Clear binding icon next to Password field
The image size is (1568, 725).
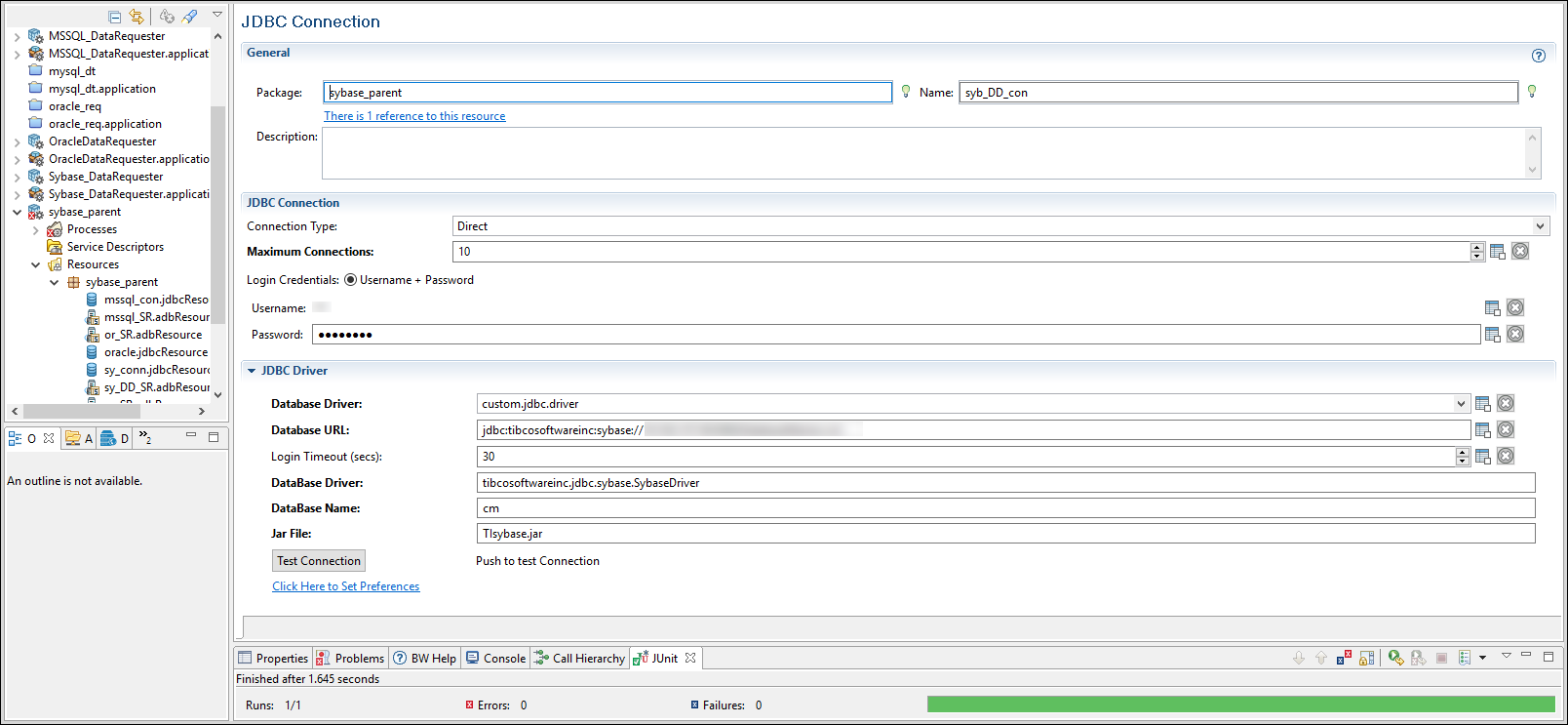coord(1515,335)
